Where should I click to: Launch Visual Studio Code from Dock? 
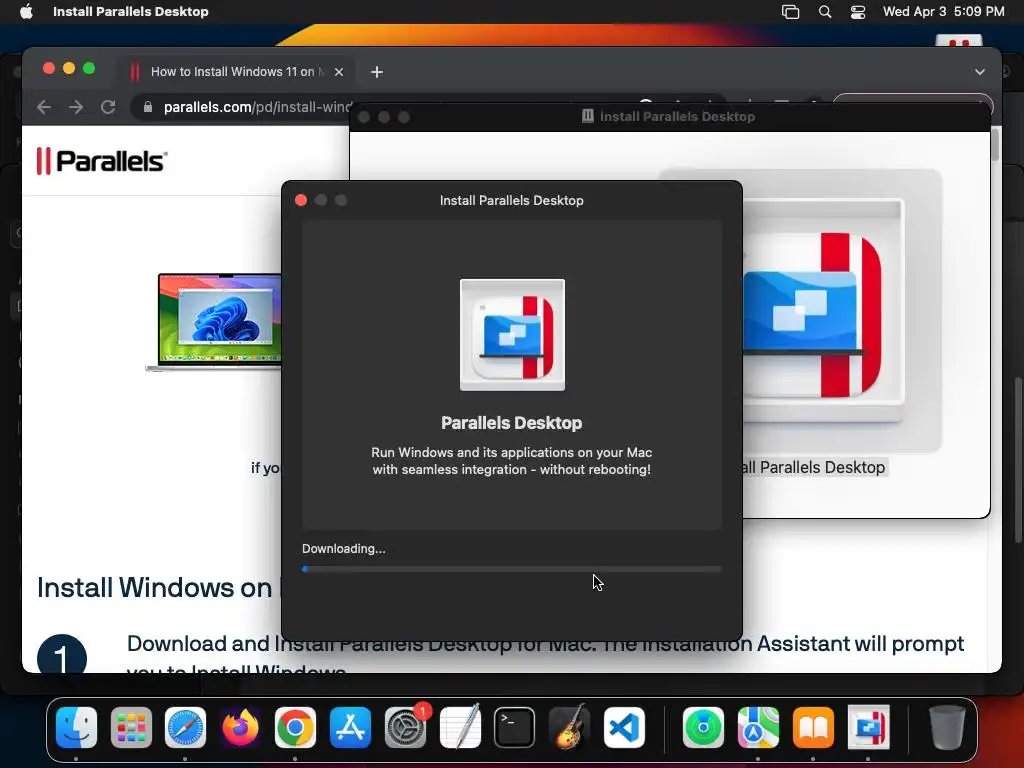(624, 727)
